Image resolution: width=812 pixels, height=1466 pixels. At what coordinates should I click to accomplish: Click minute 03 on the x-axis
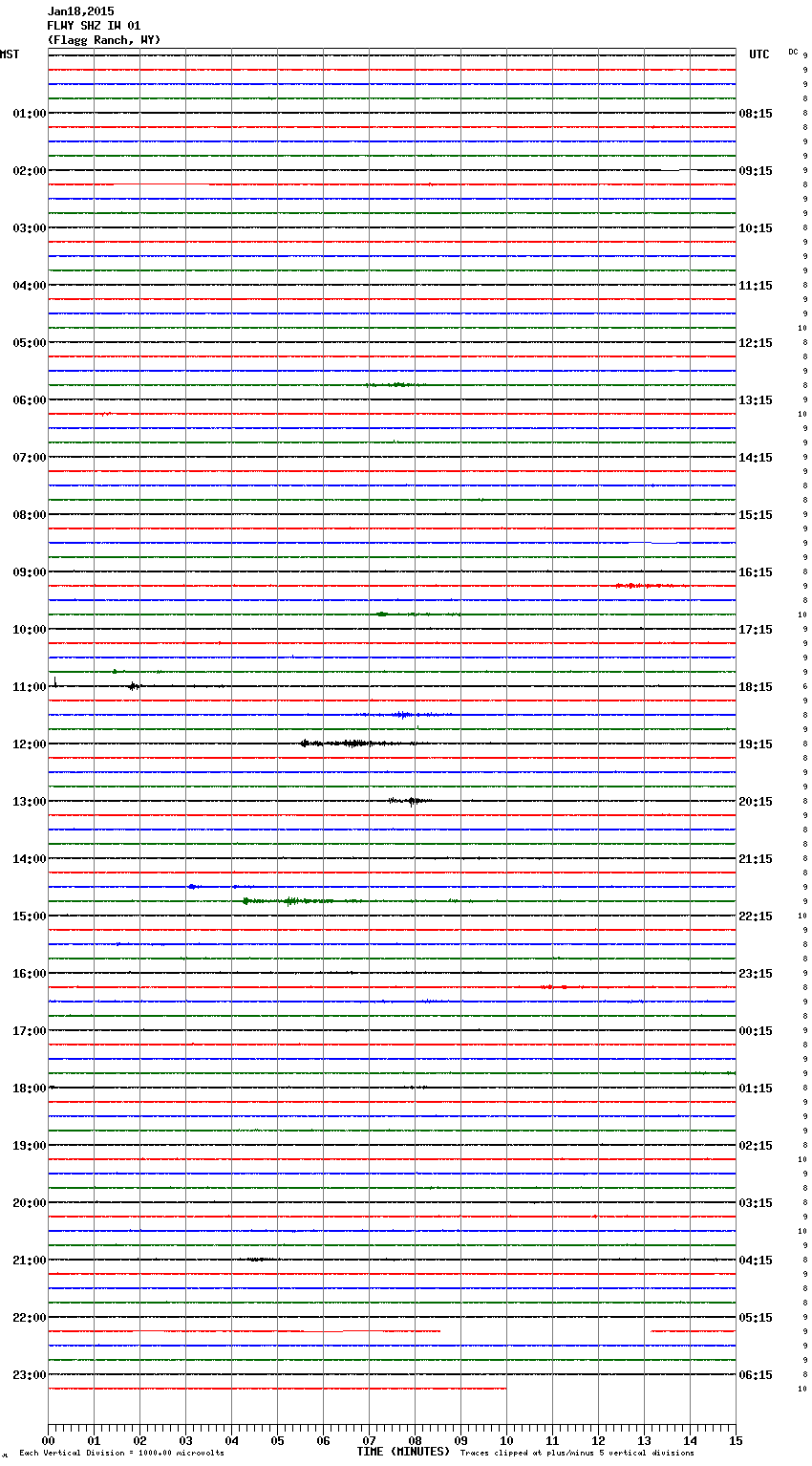tap(185, 1440)
